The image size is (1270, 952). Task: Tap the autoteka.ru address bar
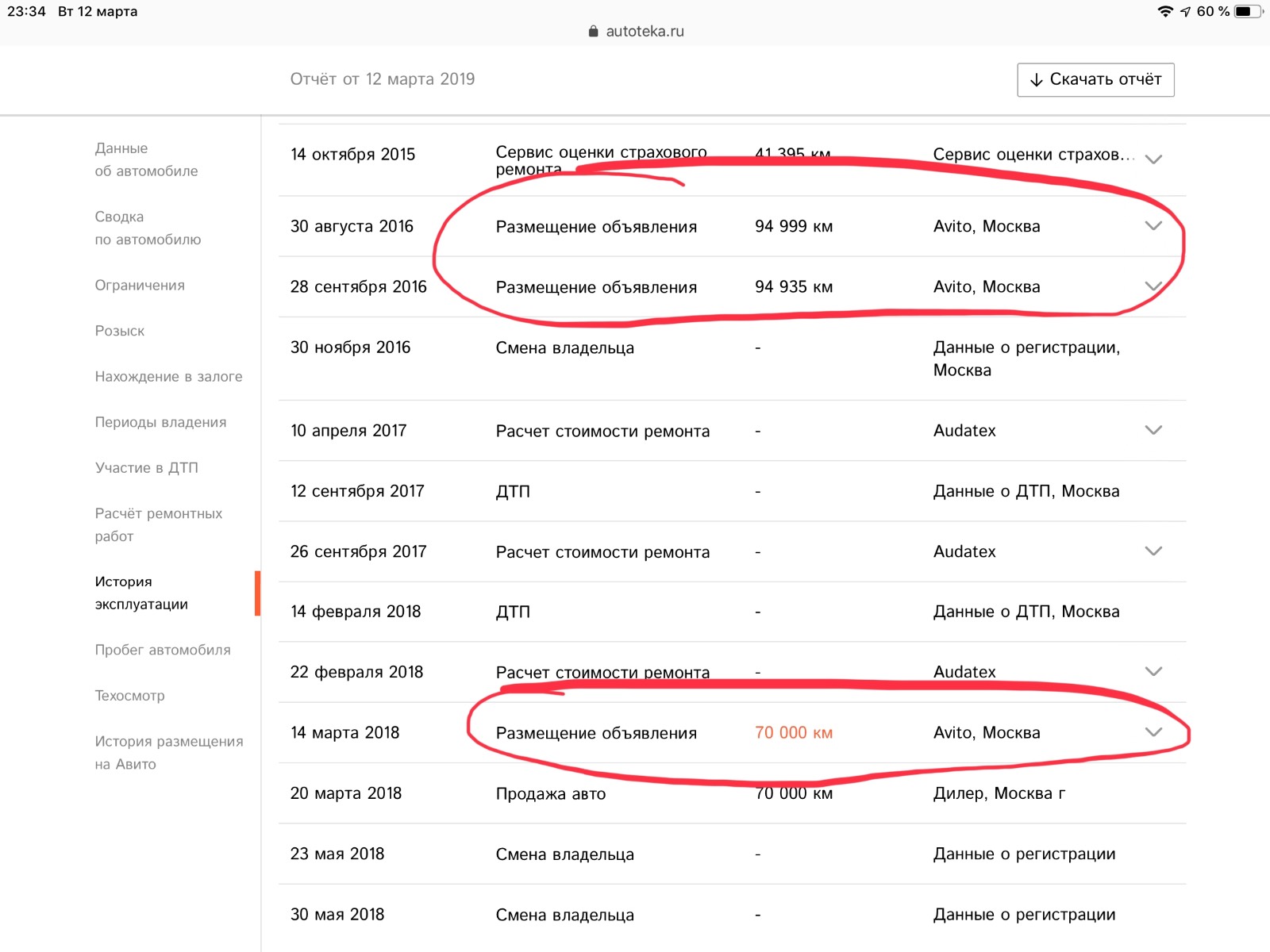coord(644,32)
